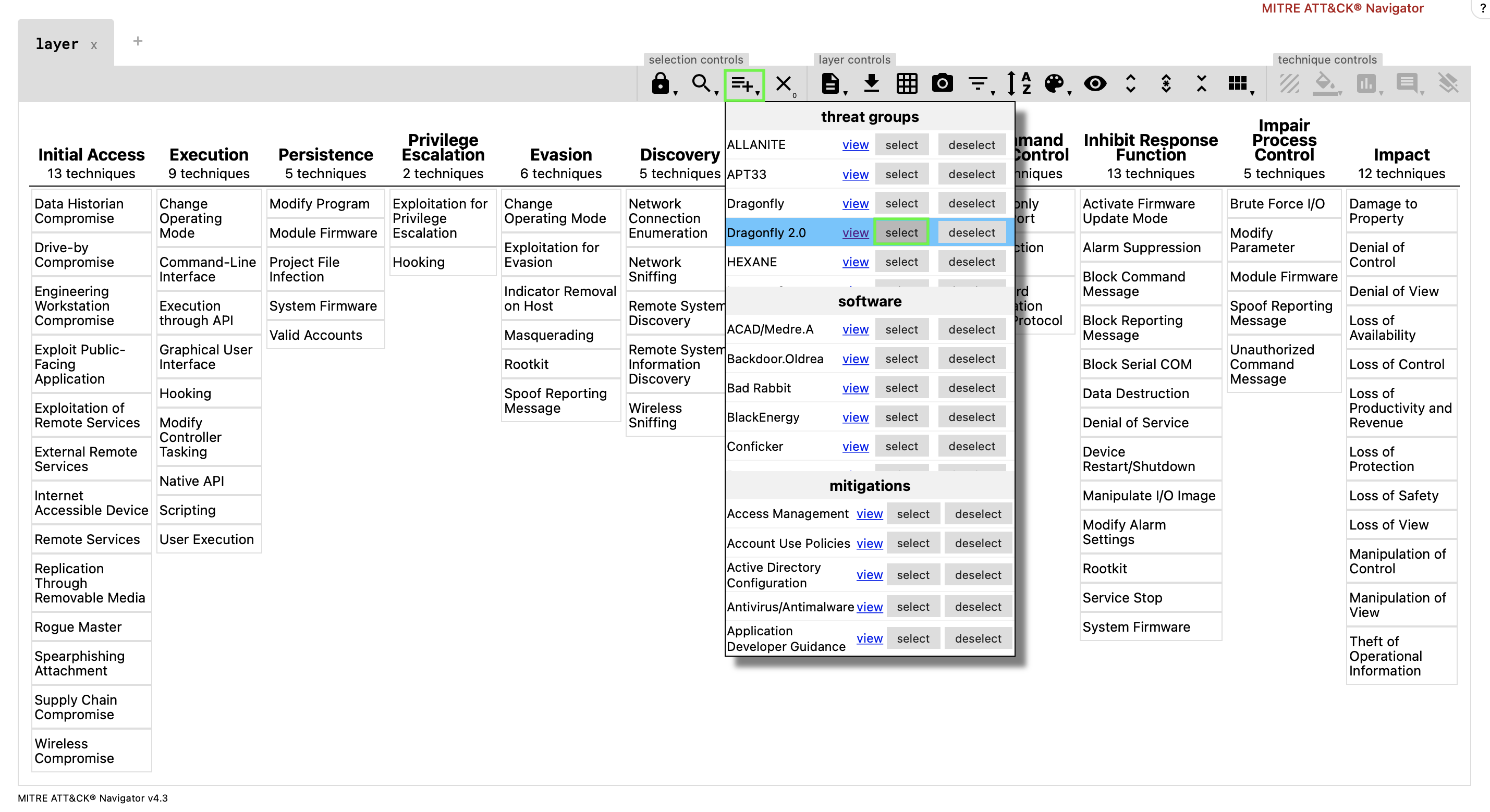Click select button for Dragonfly 2.0
Image resolution: width=1490 pixels, height=812 pixels.
point(901,232)
